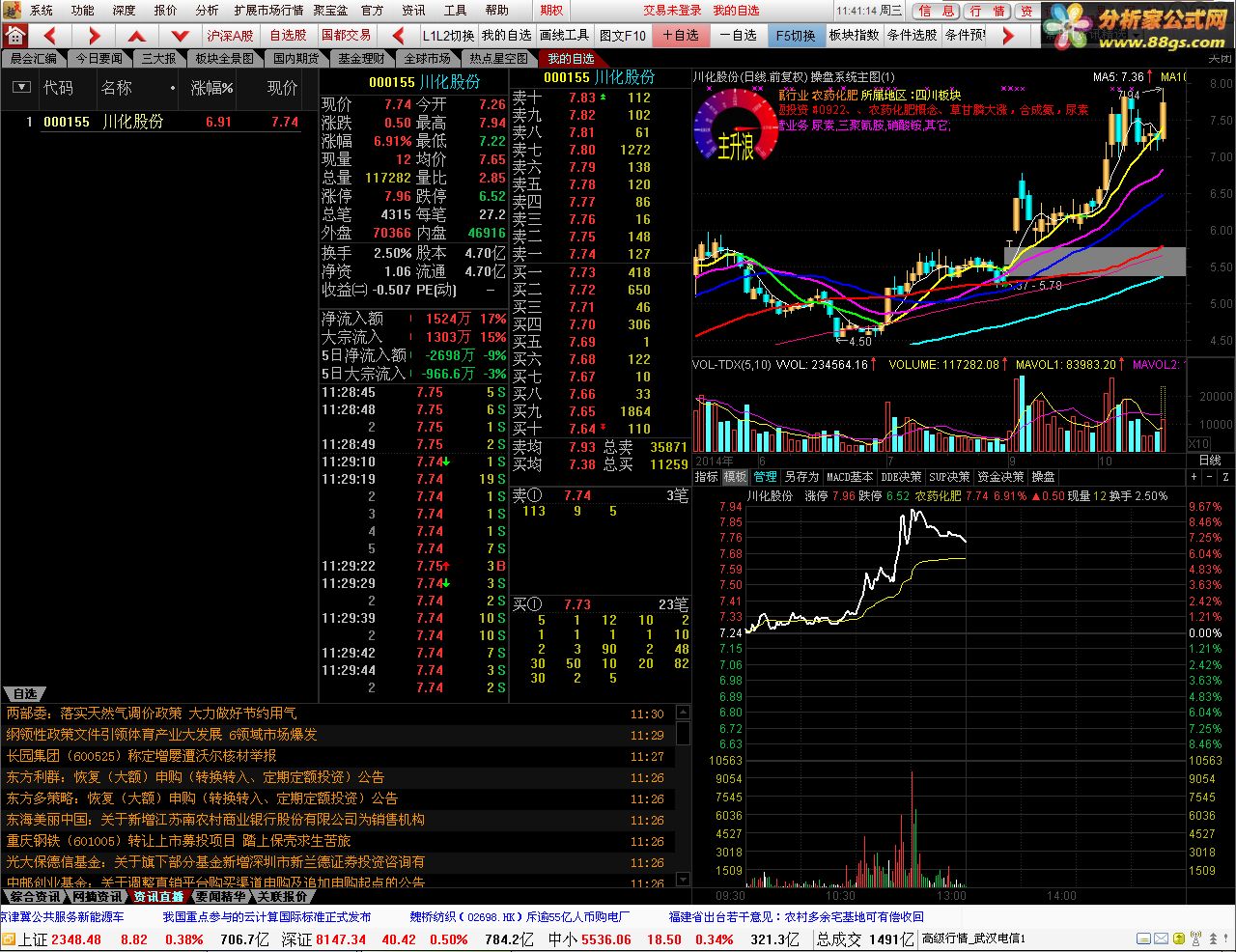Open the 帮助 menu
1236x952 pixels.
[x=496, y=11]
